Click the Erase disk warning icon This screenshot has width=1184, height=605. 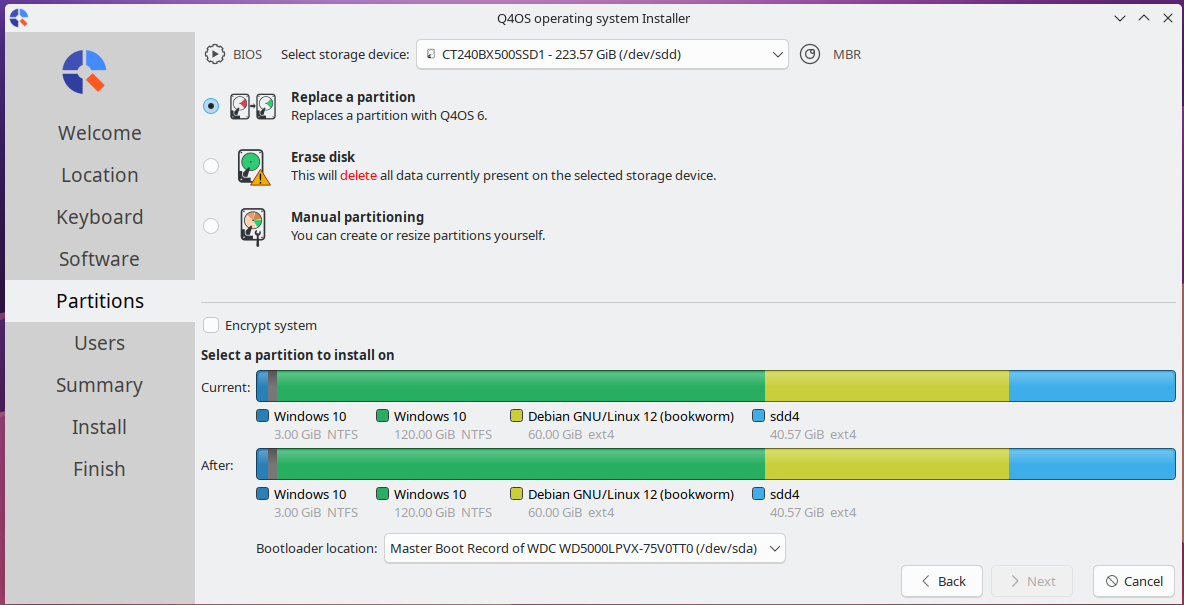pos(253,167)
